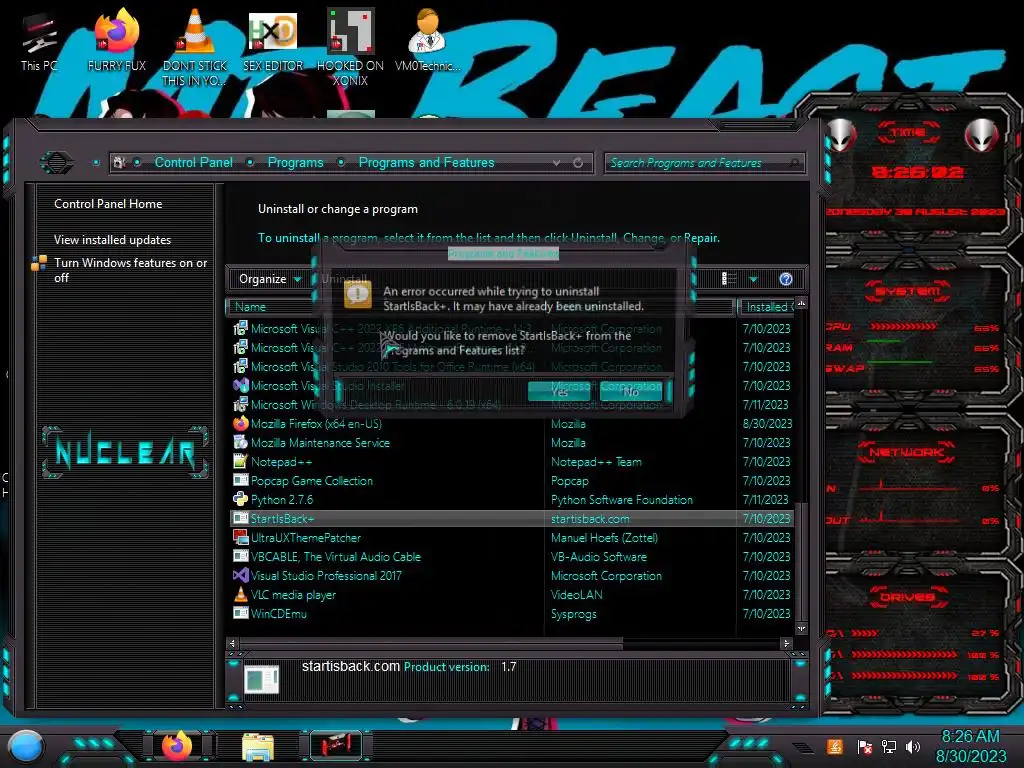
Task: Click the scroll right arrow of the list
Action: click(x=786, y=643)
